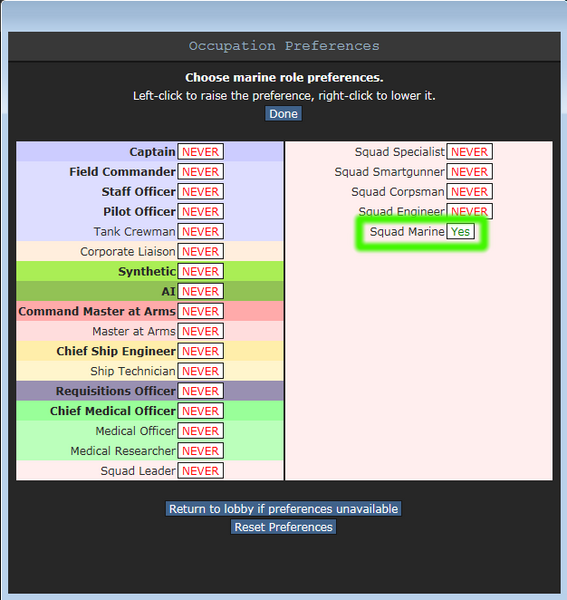
Task: Change the Squad Leader preference box
Action: click(200, 471)
